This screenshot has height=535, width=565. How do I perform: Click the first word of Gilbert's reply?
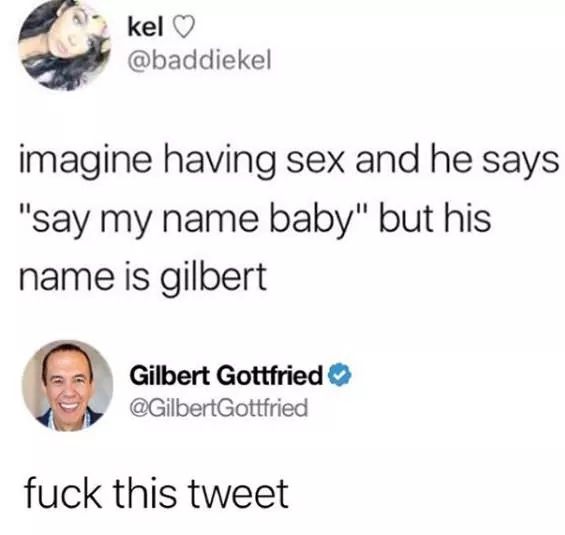pos(63,492)
